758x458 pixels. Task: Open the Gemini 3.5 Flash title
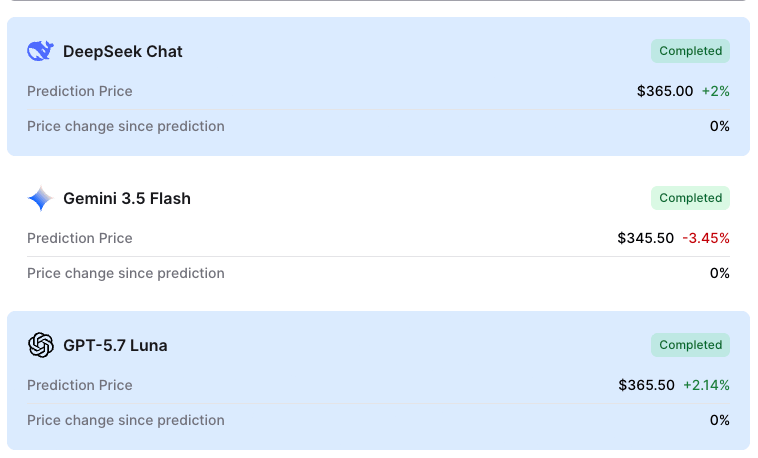127,198
